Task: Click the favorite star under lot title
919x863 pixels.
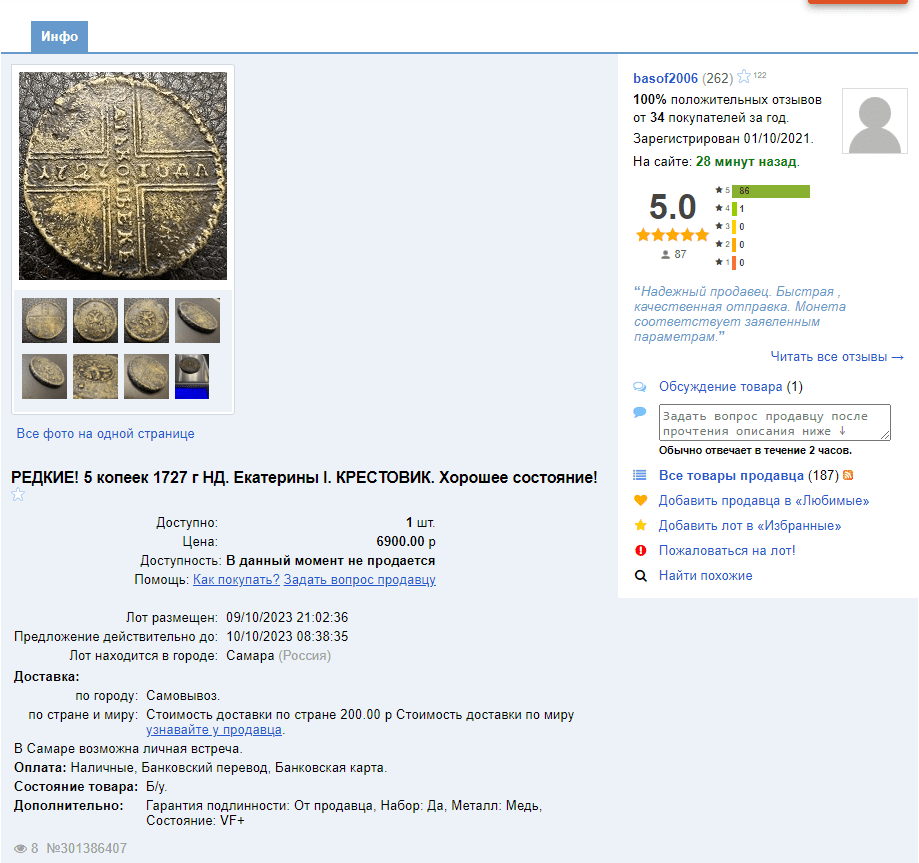Action: click(x=18, y=495)
